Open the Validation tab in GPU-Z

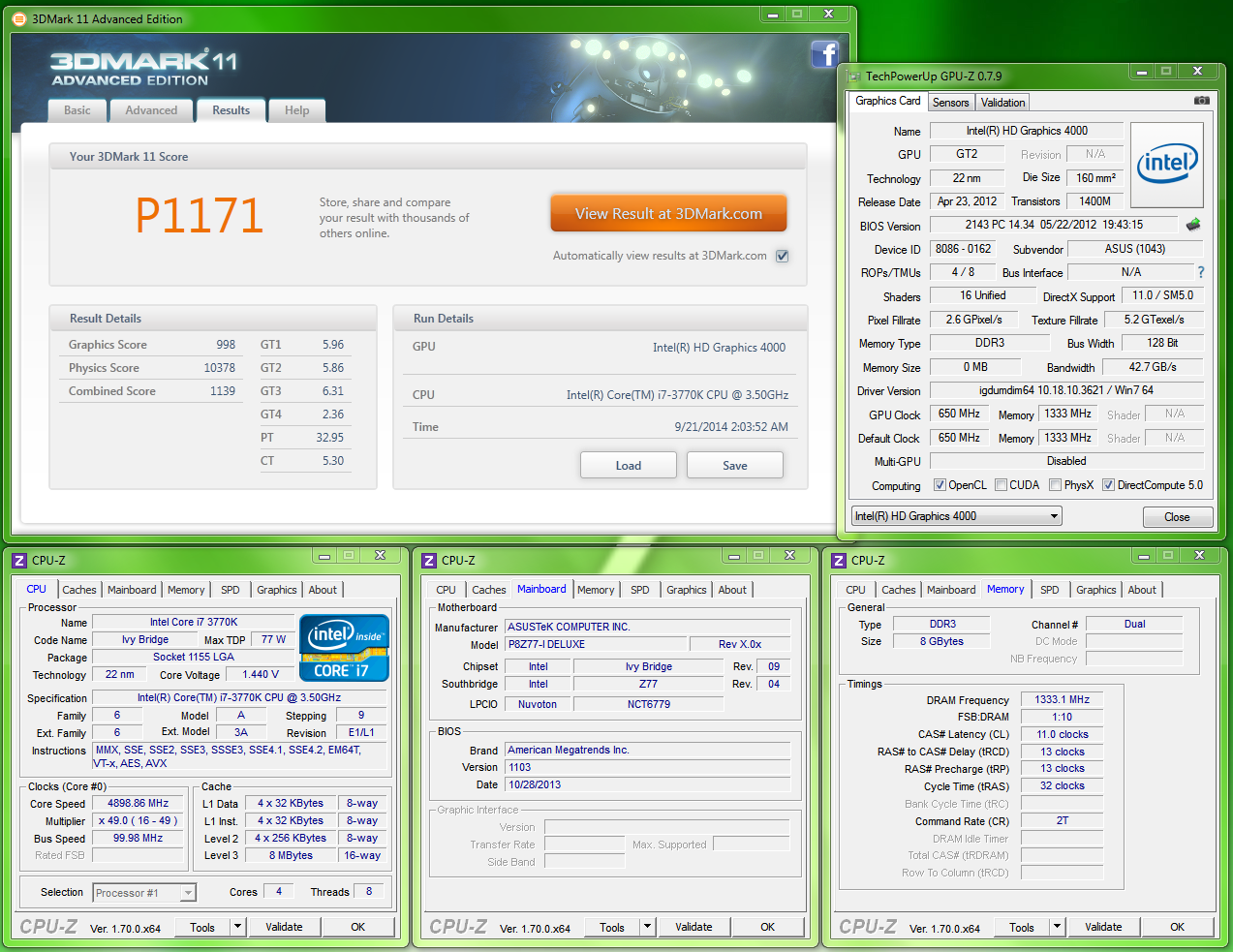point(1002,103)
